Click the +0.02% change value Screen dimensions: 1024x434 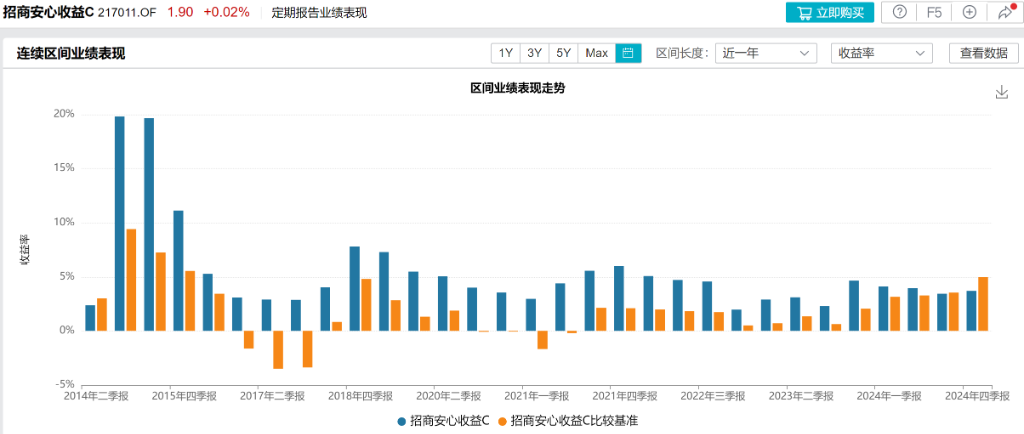coord(227,12)
